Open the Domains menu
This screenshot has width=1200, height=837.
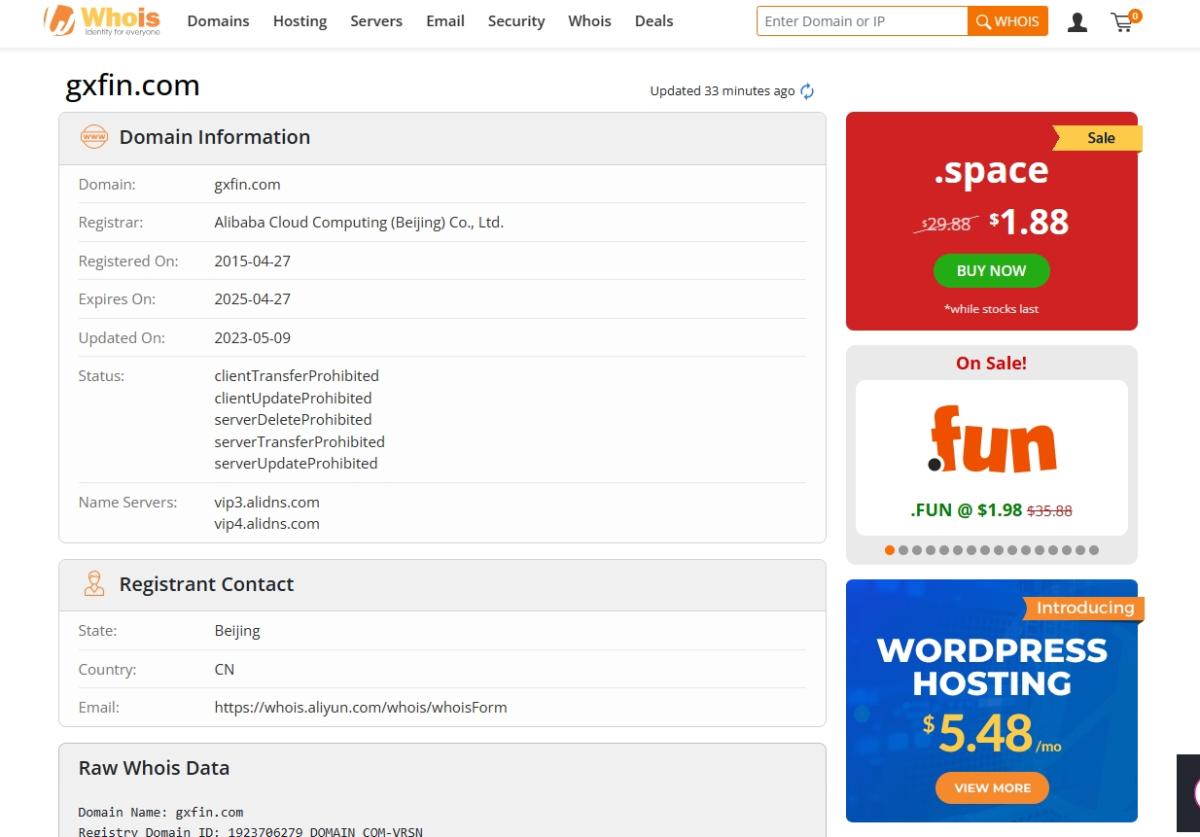coord(218,21)
